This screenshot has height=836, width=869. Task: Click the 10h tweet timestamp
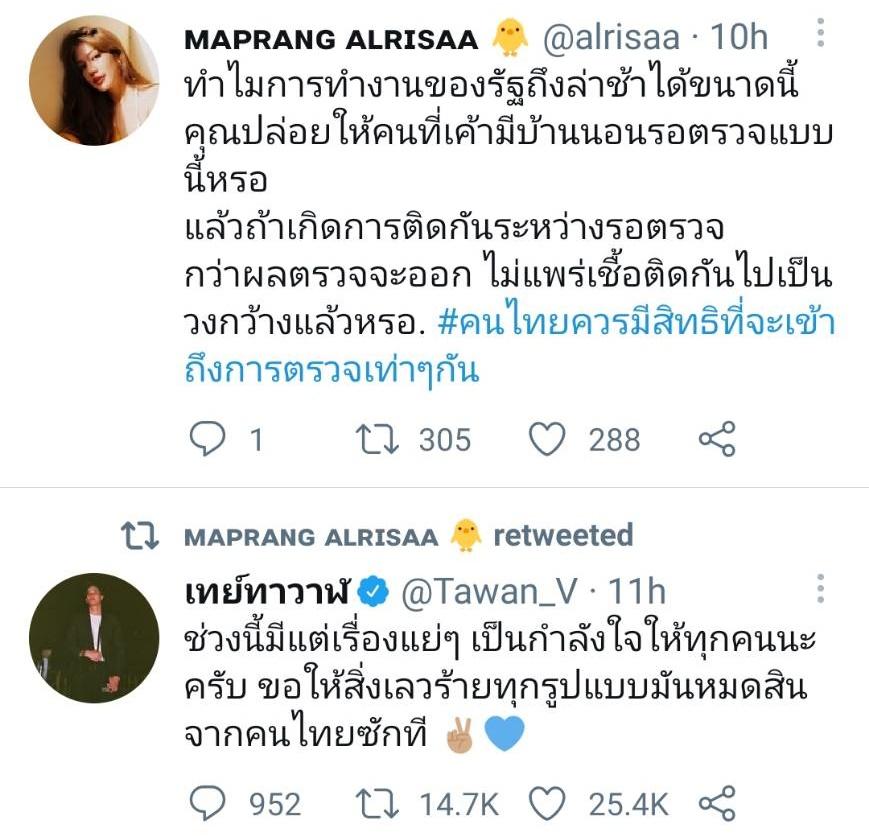(738, 38)
